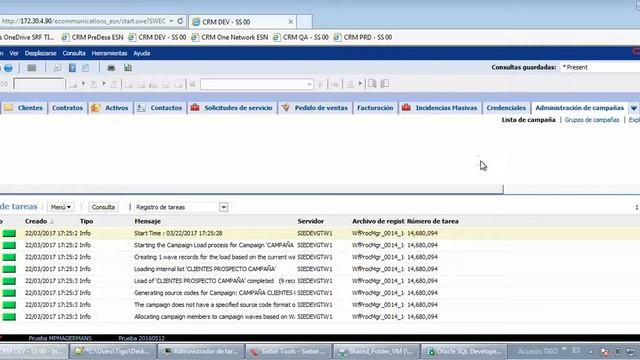Select the 'Start Time : 03/22/2017 17:25:28' message
This screenshot has width=640, height=360.
click(178, 233)
